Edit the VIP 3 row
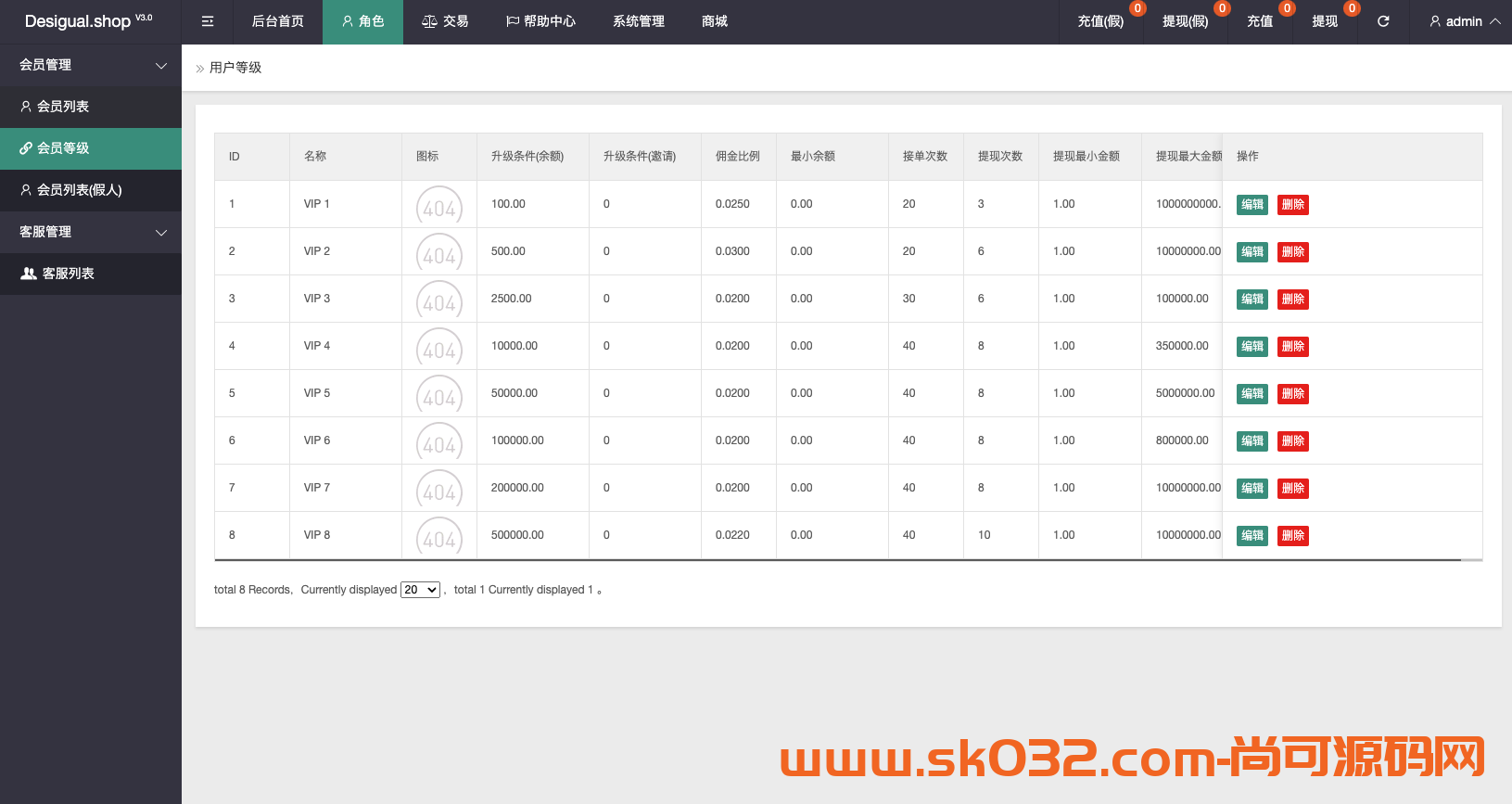Viewport: 1512px width, 804px height. (1252, 300)
